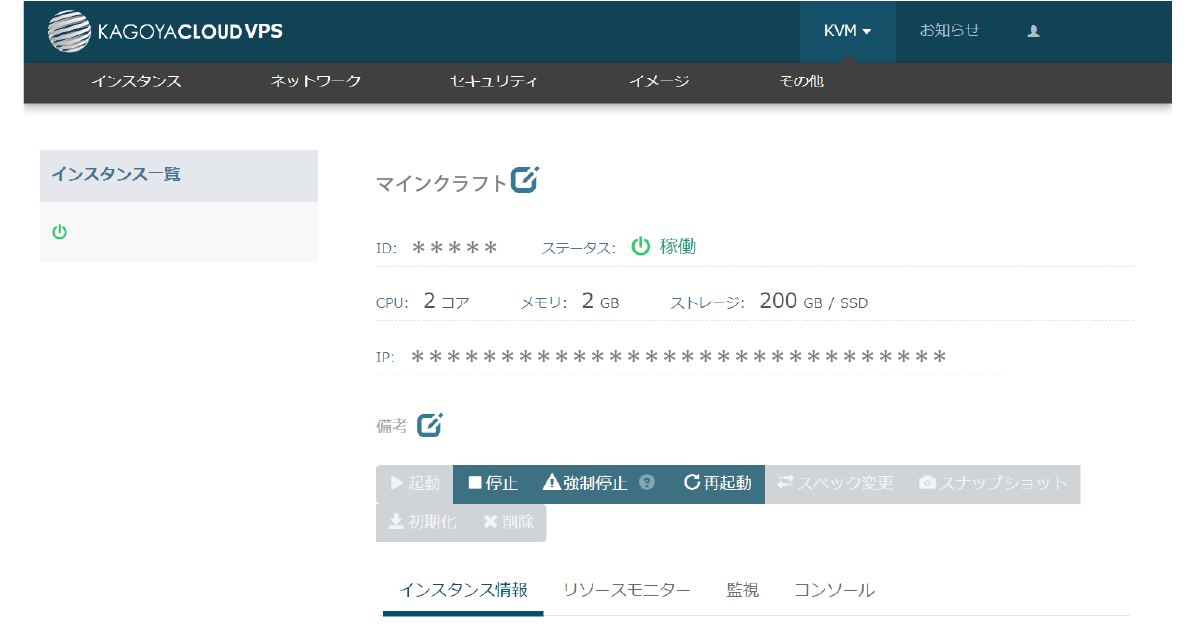Click the edit icon next to マインクラフト
The width and height of the screenshot is (1200, 630).
(x=525, y=180)
